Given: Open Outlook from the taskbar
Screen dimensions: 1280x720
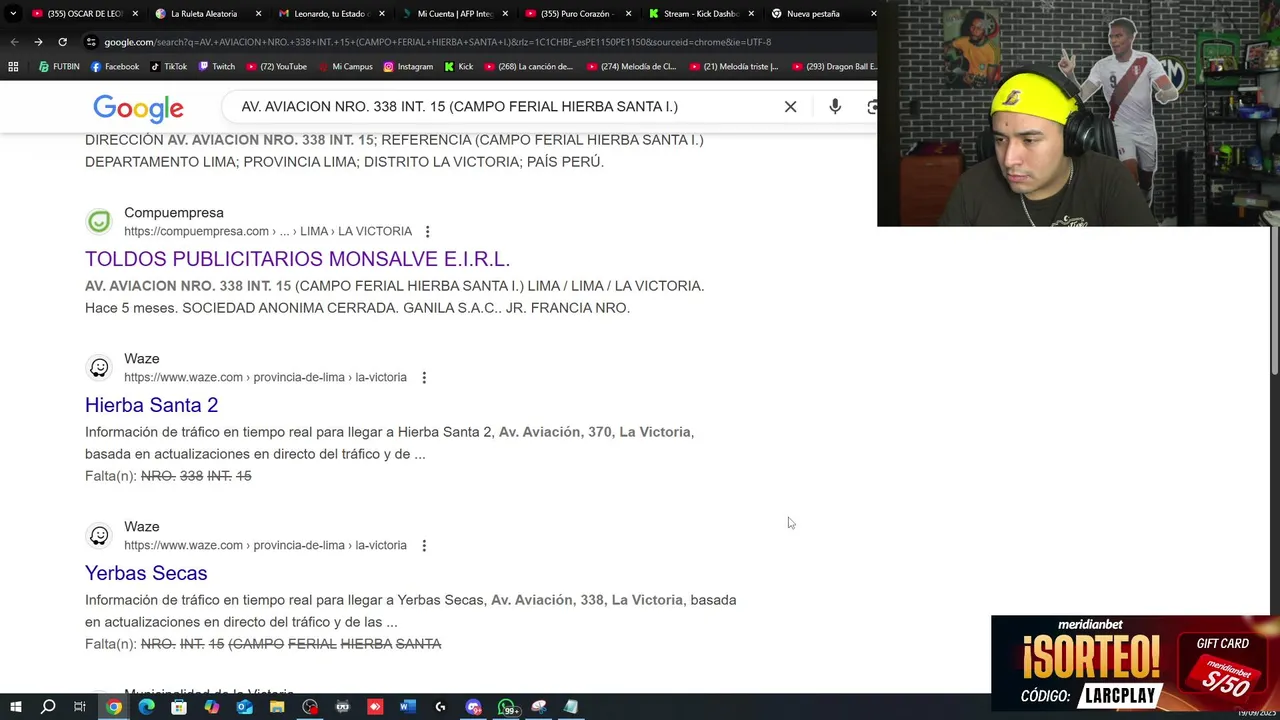Looking at the screenshot, I should (x=244, y=707).
